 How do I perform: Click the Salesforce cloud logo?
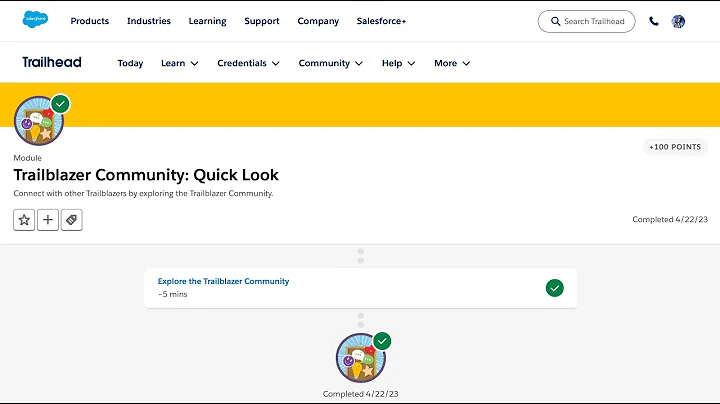click(x=35, y=19)
